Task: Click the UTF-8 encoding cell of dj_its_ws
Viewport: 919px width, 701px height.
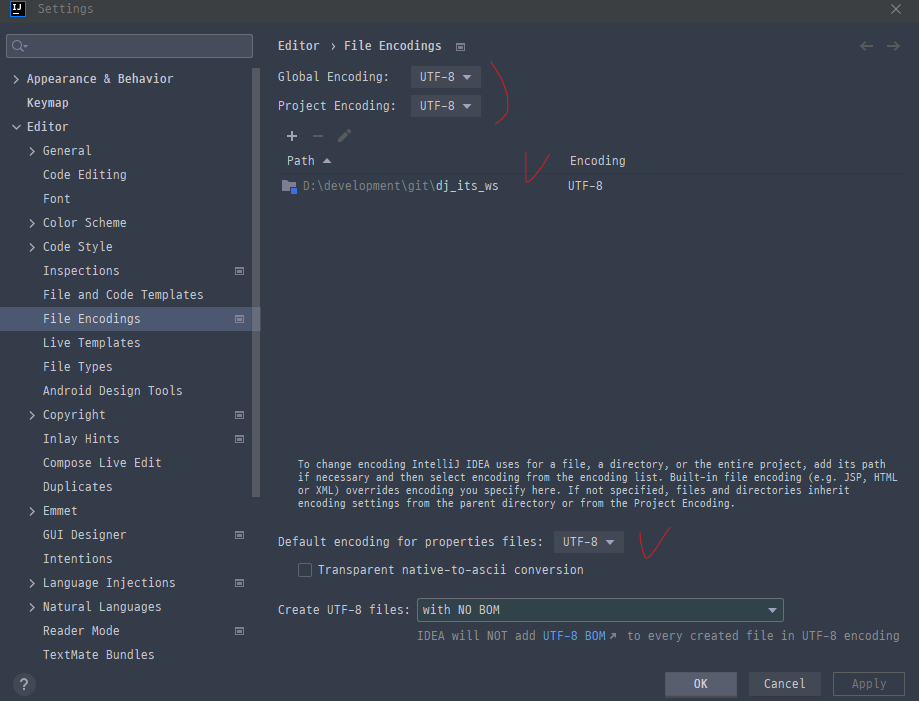Action: 585,186
